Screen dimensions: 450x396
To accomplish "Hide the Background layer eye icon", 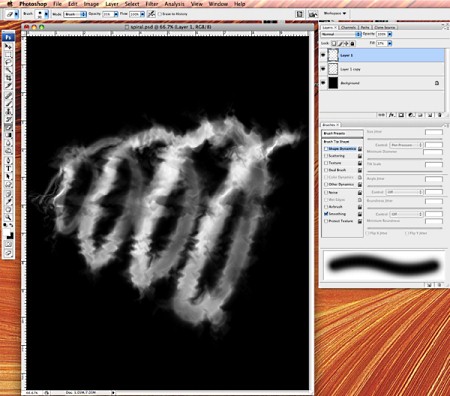I will (x=323, y=83).
